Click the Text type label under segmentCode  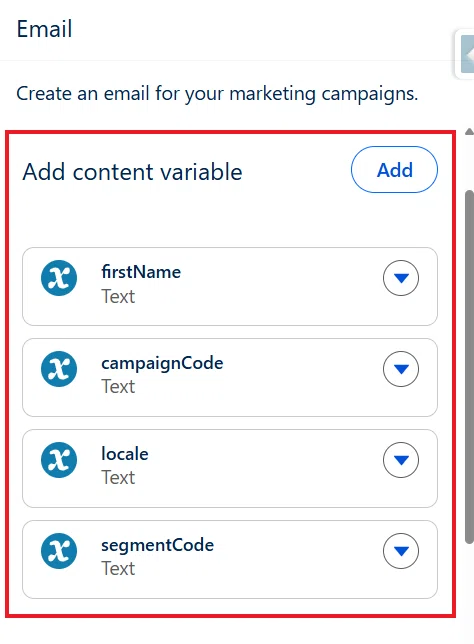[118, 569]
